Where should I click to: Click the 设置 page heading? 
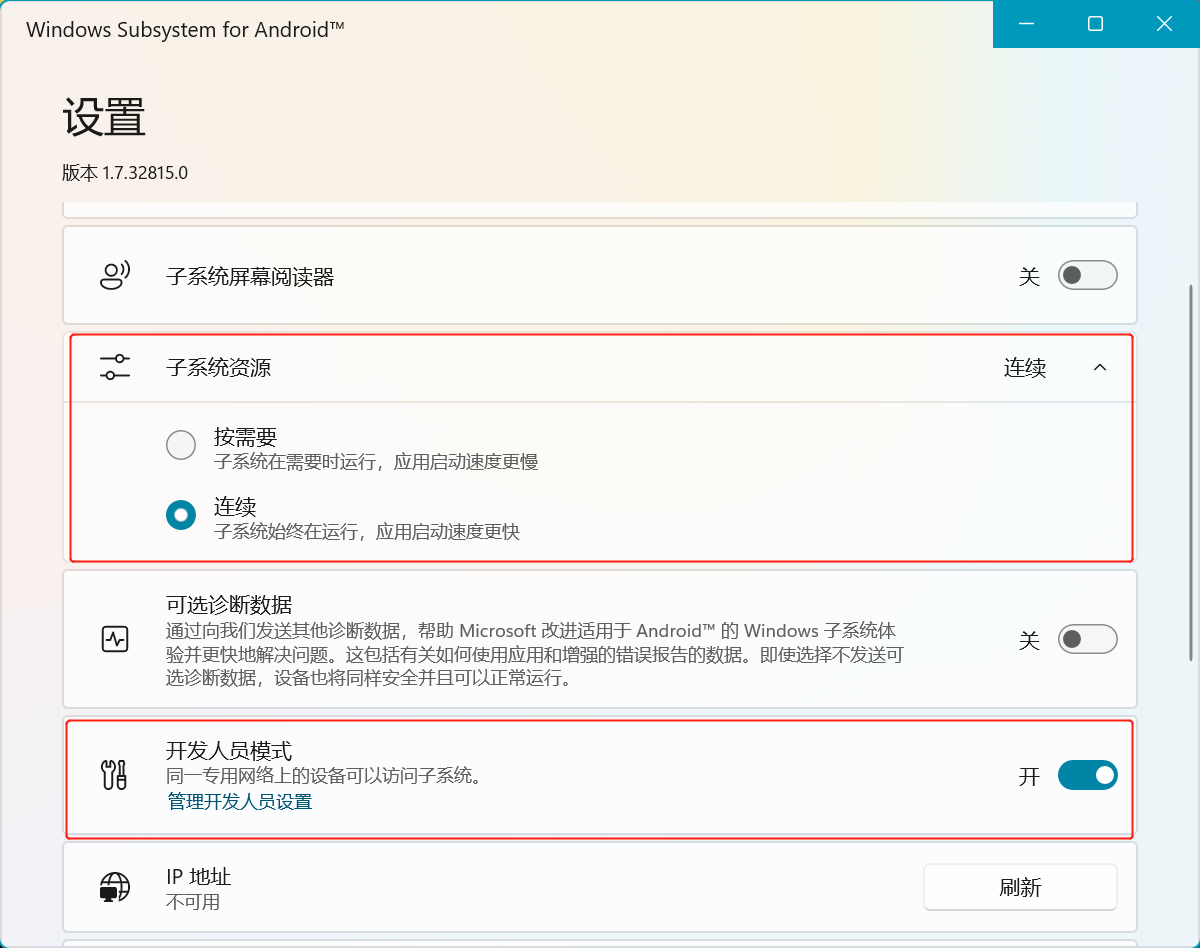pos(104,117)
